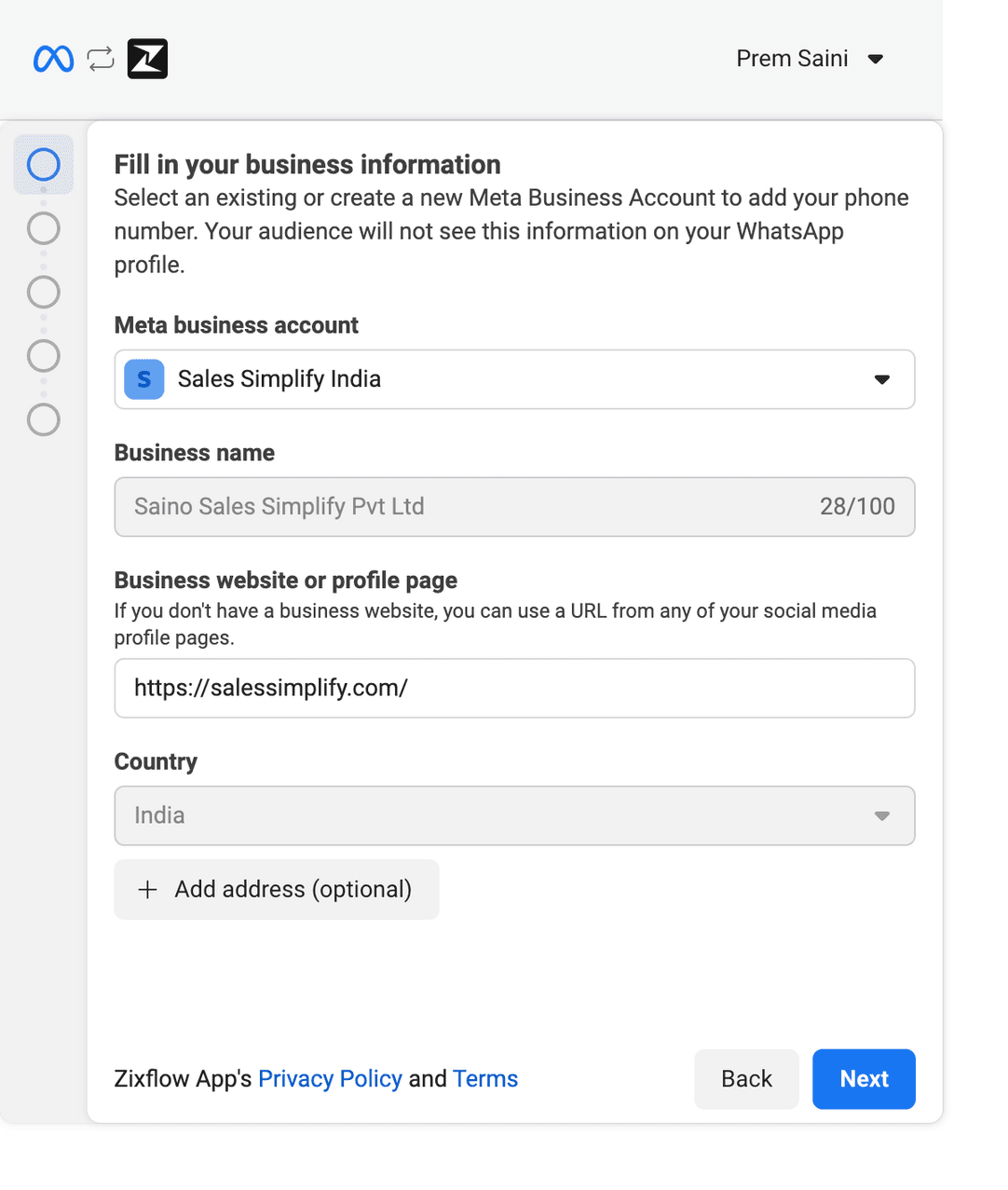
Task: Click the Back button
Action: [x=746, y=1079]
